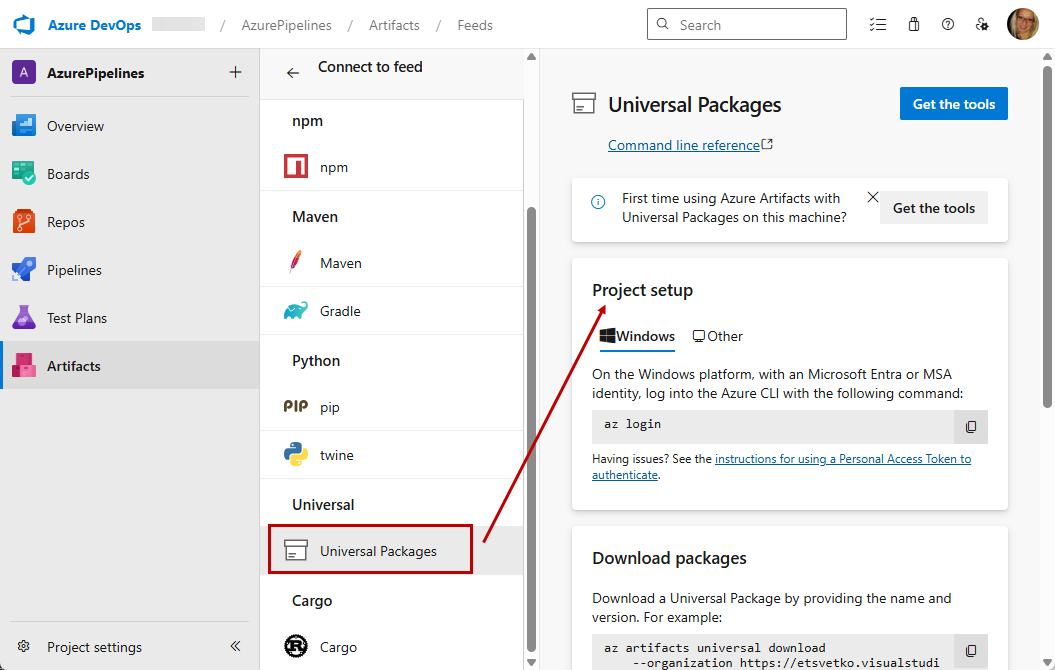
Task: Select the Gradle feed option
Action: point(392,311)
